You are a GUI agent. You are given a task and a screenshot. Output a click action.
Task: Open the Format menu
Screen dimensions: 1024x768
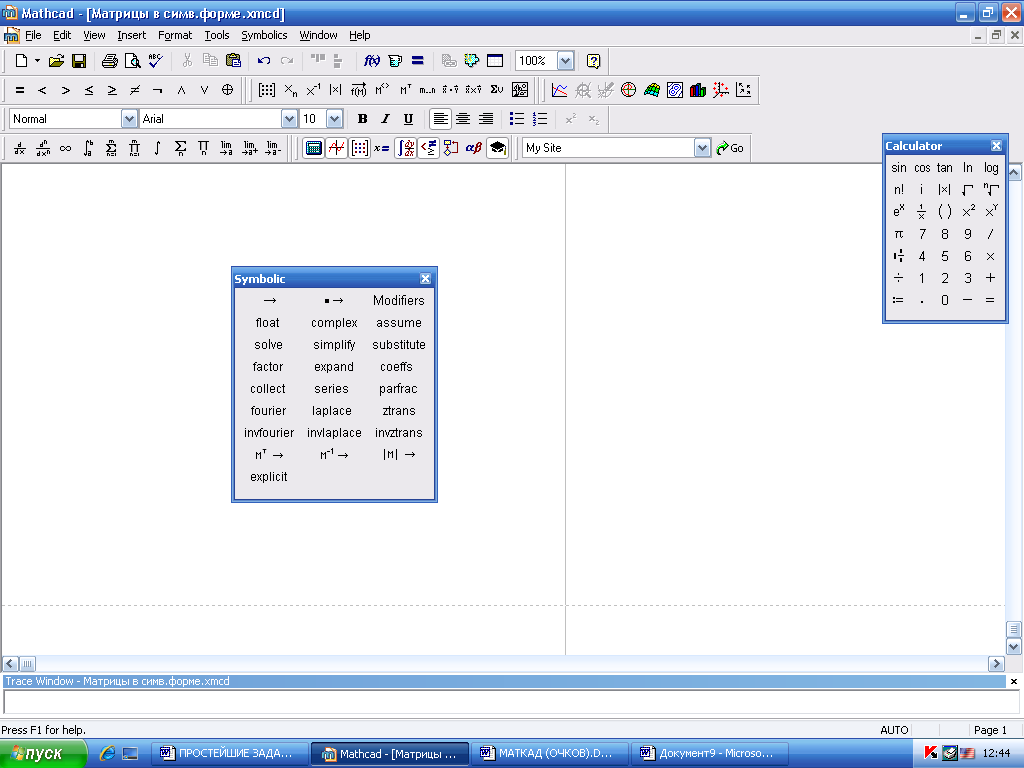(x=175, y=35)
